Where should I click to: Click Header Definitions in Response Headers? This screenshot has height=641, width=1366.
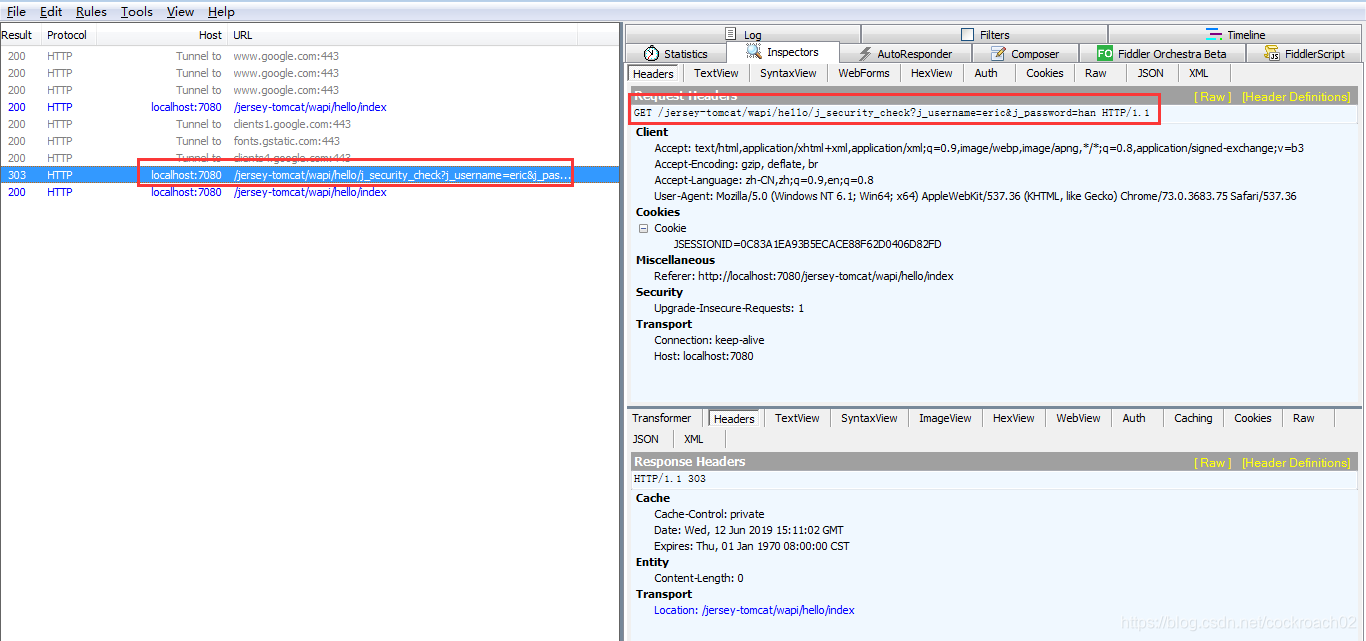[1296, 463]
